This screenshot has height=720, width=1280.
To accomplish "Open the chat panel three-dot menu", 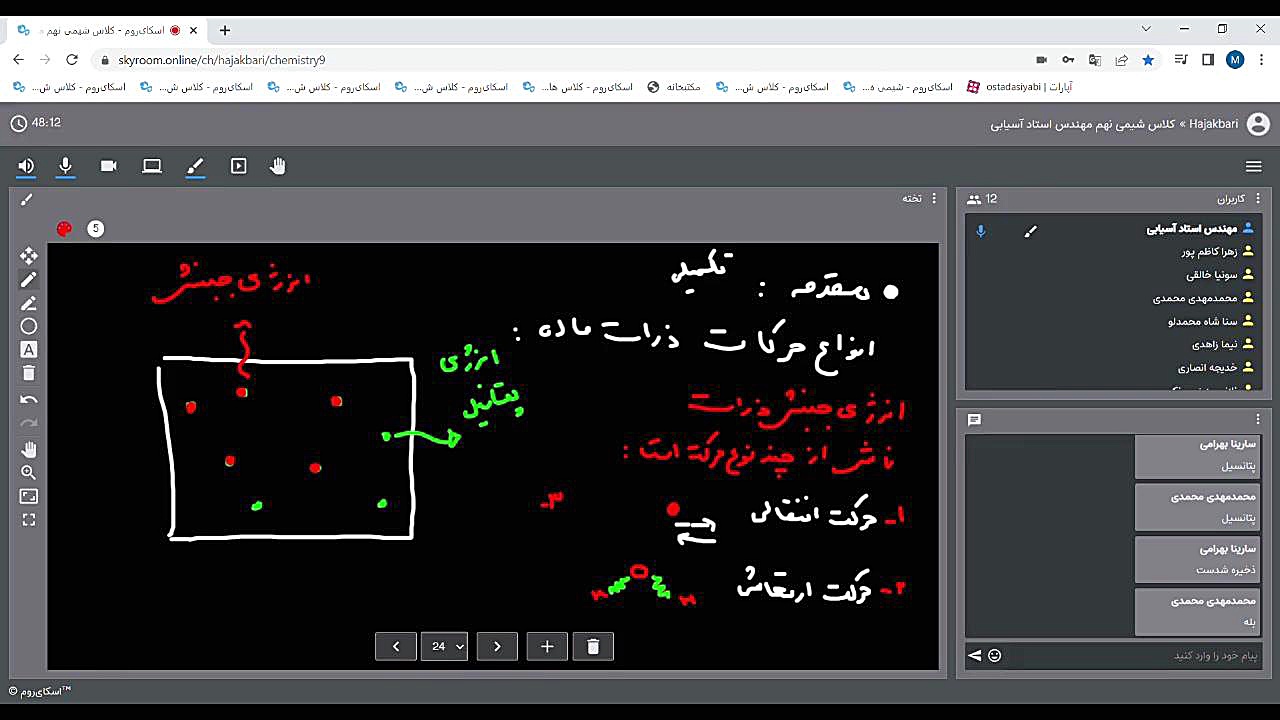I will point(1258,419).
